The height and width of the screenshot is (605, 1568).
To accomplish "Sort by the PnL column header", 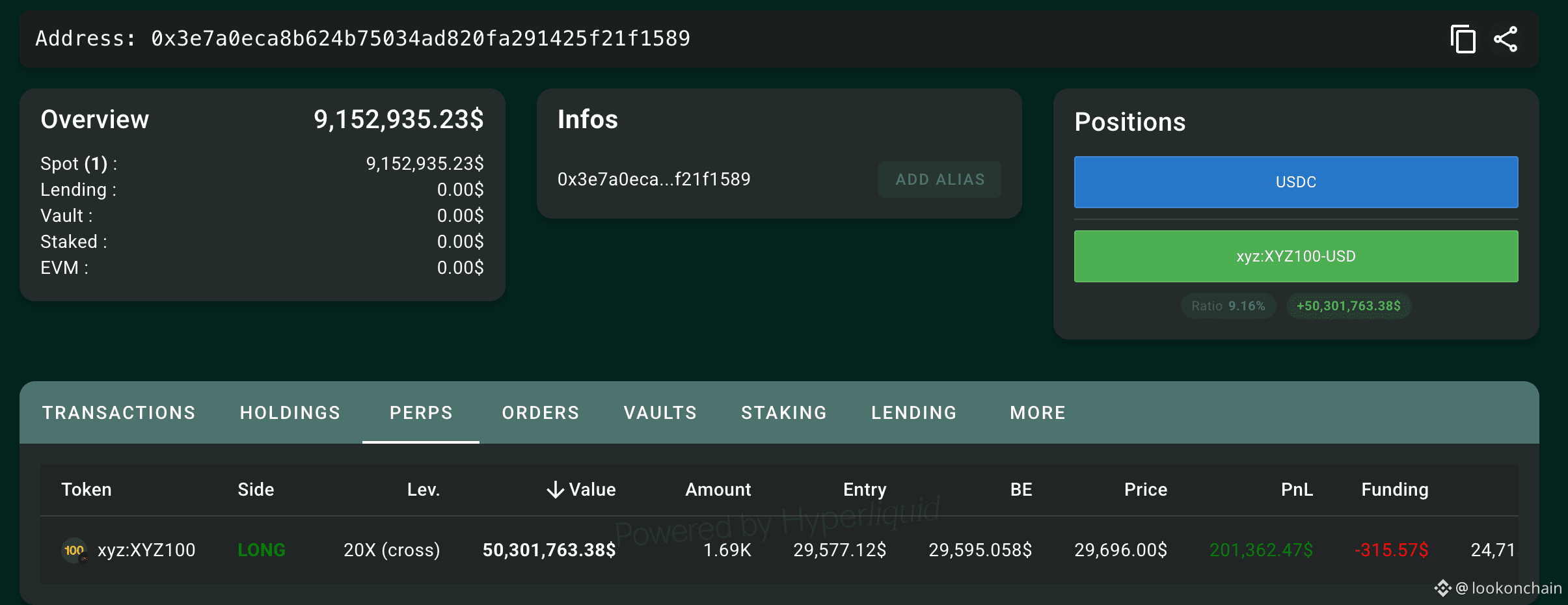I will [x=1297, y=489].
